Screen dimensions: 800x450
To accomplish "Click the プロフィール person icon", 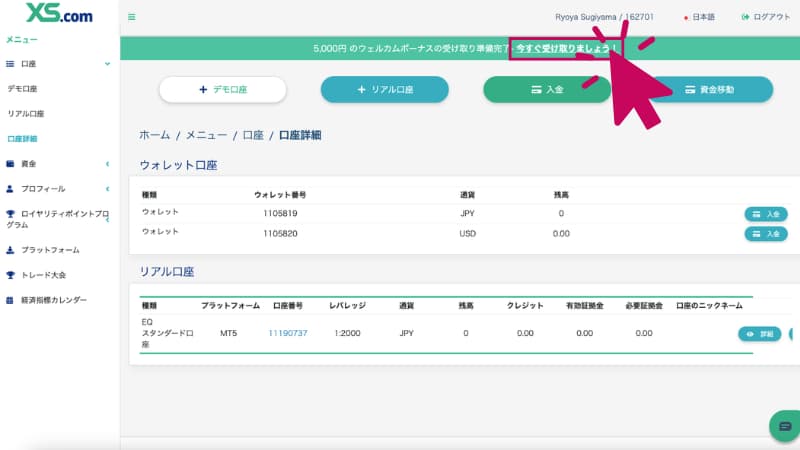I will 10,189.
